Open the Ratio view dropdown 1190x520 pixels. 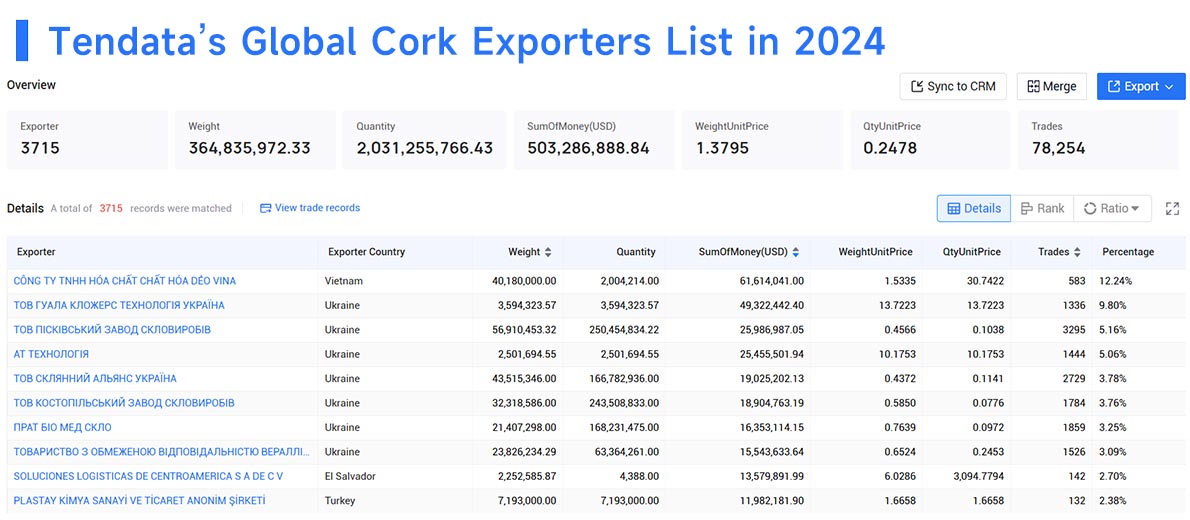[1112, 209]
